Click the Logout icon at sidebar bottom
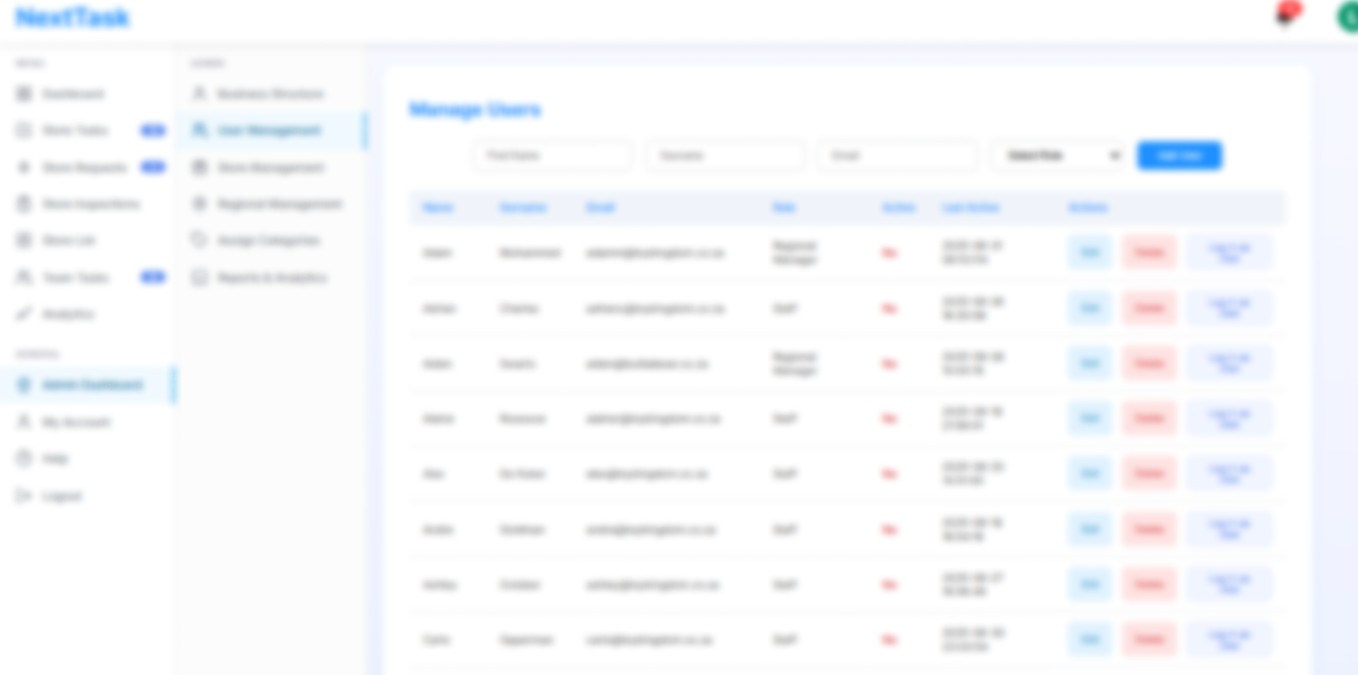Viewport: 1358px width, 675px height. click(24, 496)
